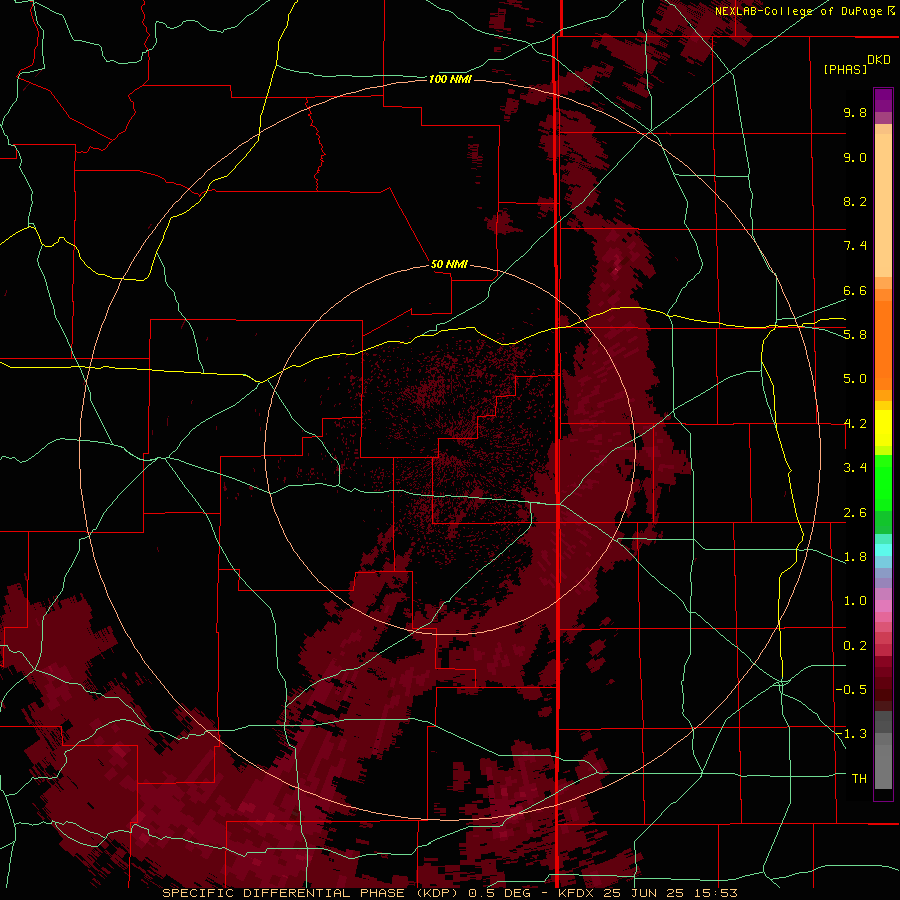Click the 3.4 value on the color scale
Screen dimensions: 900x900
click(x=855, y=468)
